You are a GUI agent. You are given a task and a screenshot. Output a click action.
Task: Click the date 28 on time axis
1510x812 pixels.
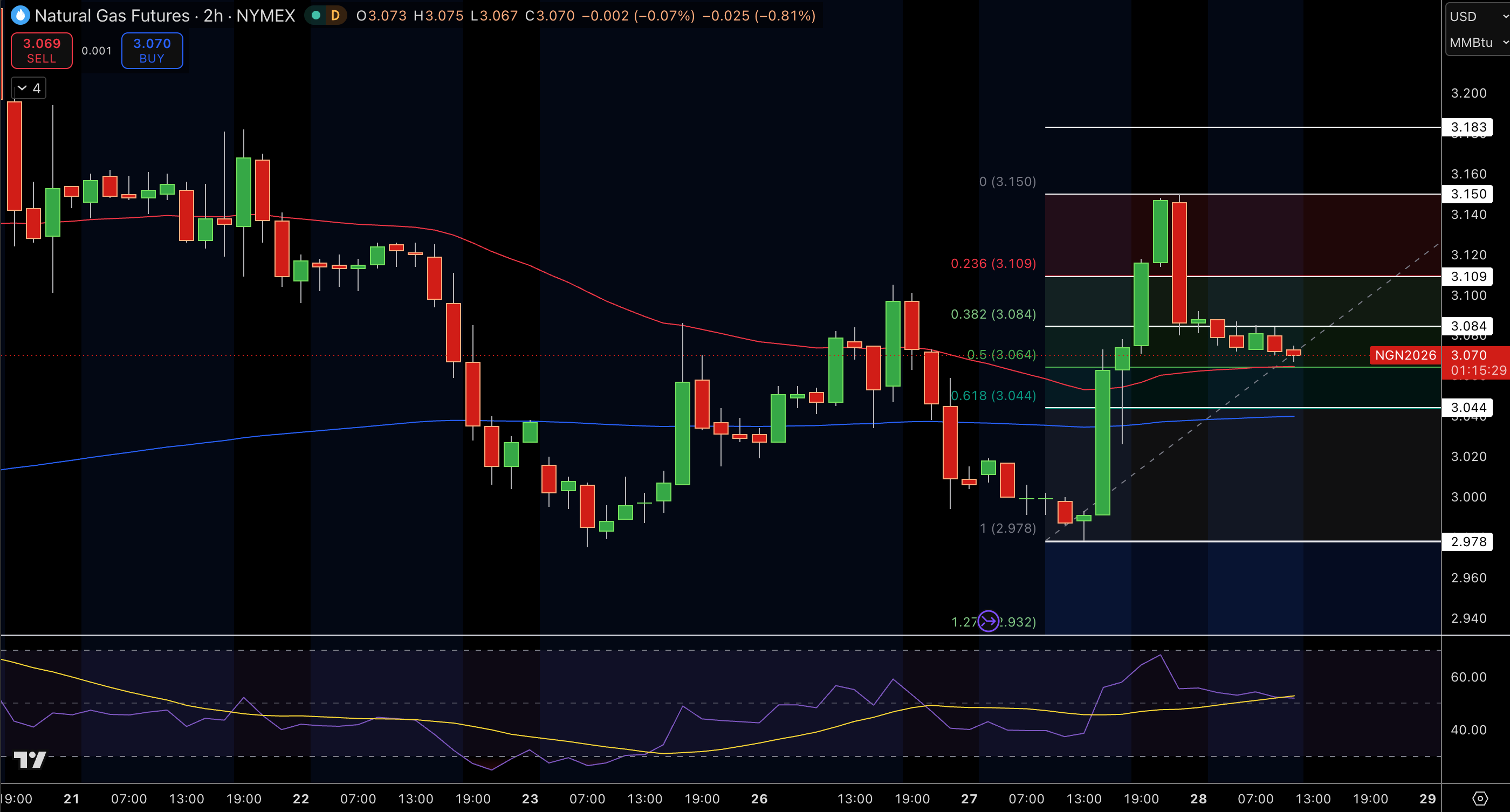(x=1198, y=799)
